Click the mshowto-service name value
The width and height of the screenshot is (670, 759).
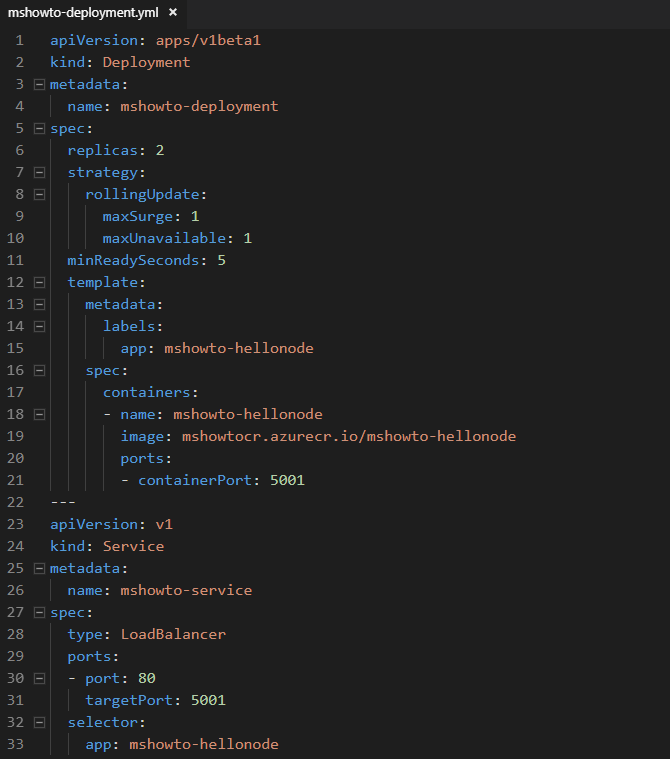click(x=186, y=591)
